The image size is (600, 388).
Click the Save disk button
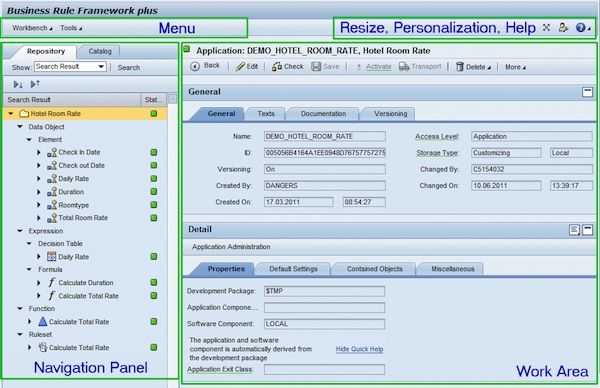[325, 67]
